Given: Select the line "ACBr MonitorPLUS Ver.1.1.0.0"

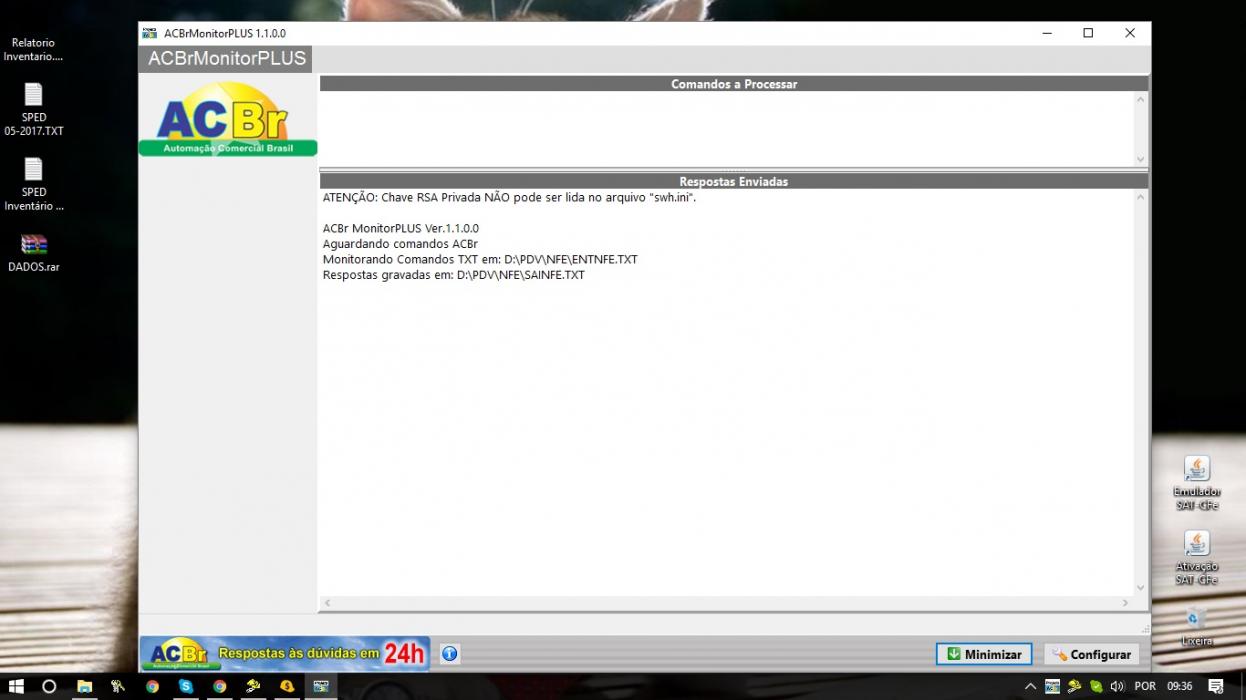Looking at the screenshot, I should [401, 229].
